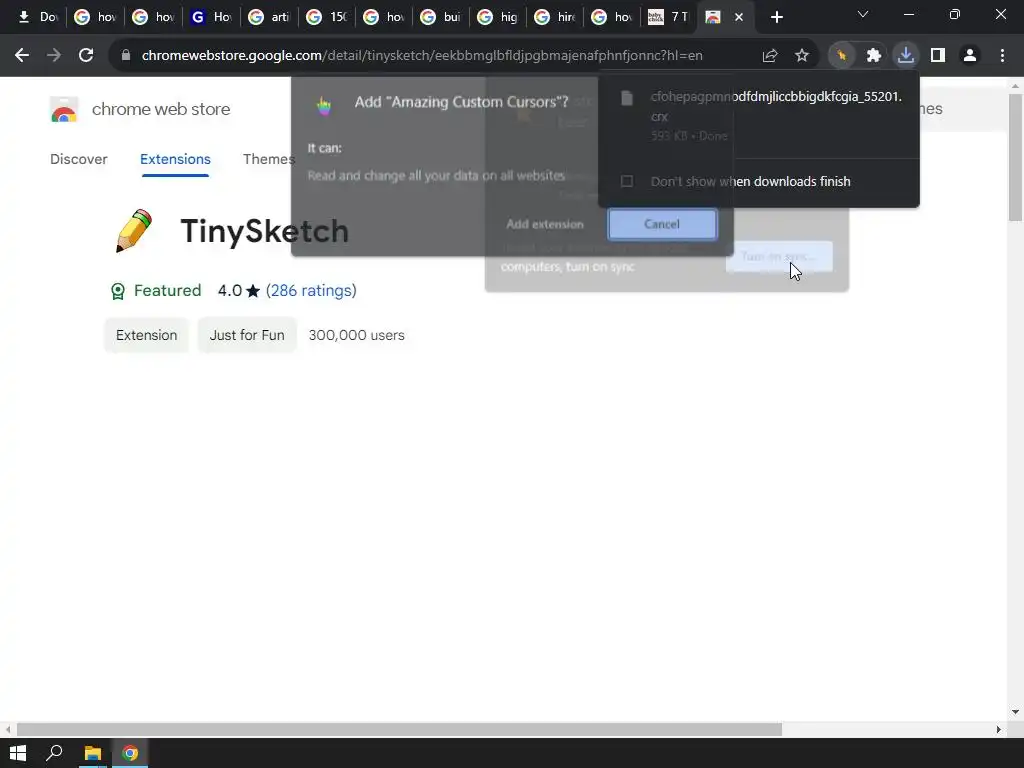Switch to the 'hig' Google tab

pyautogui.click(x=498, y=17)
